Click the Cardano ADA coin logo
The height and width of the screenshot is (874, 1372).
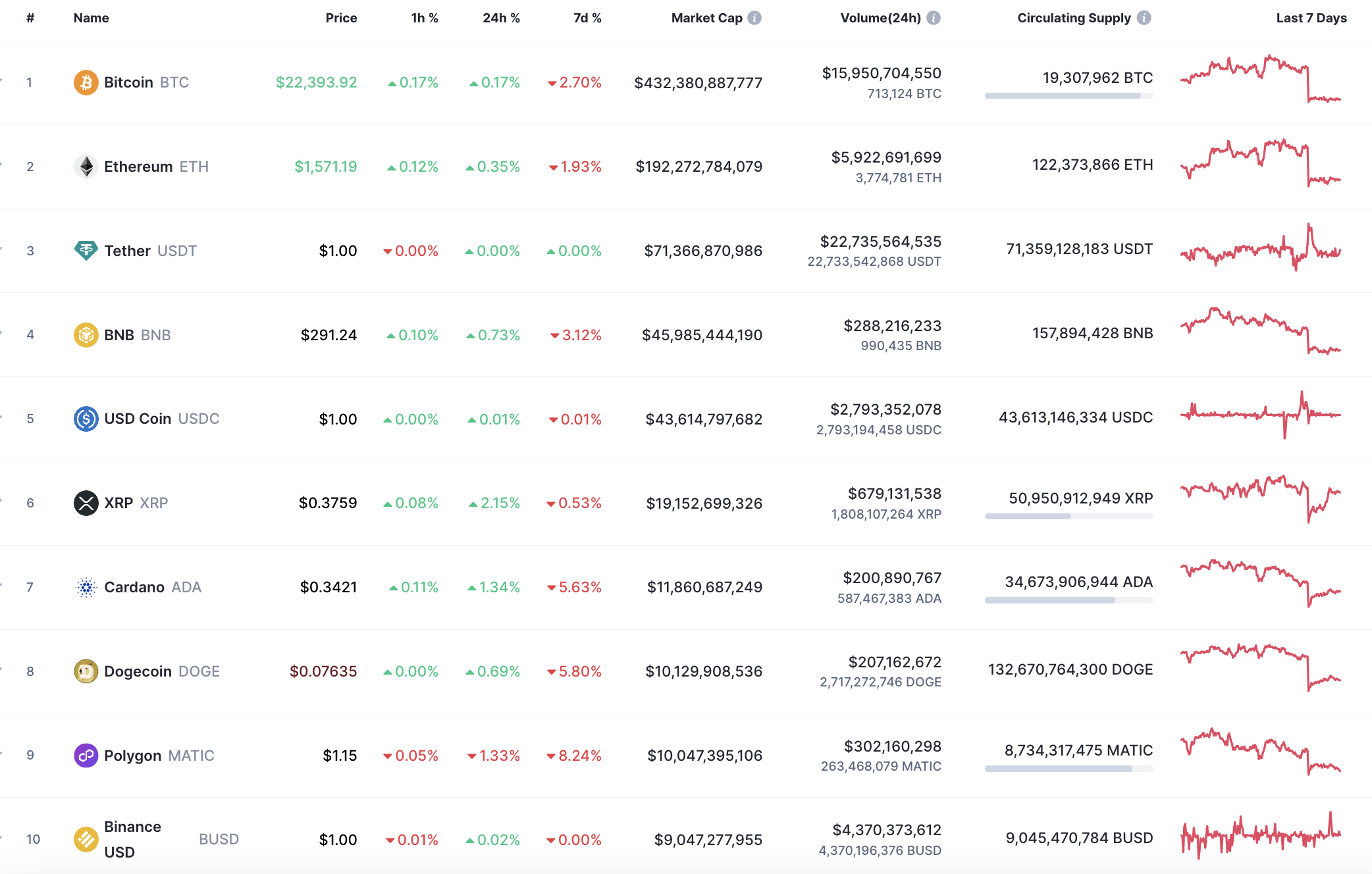(x=86, y=587)
